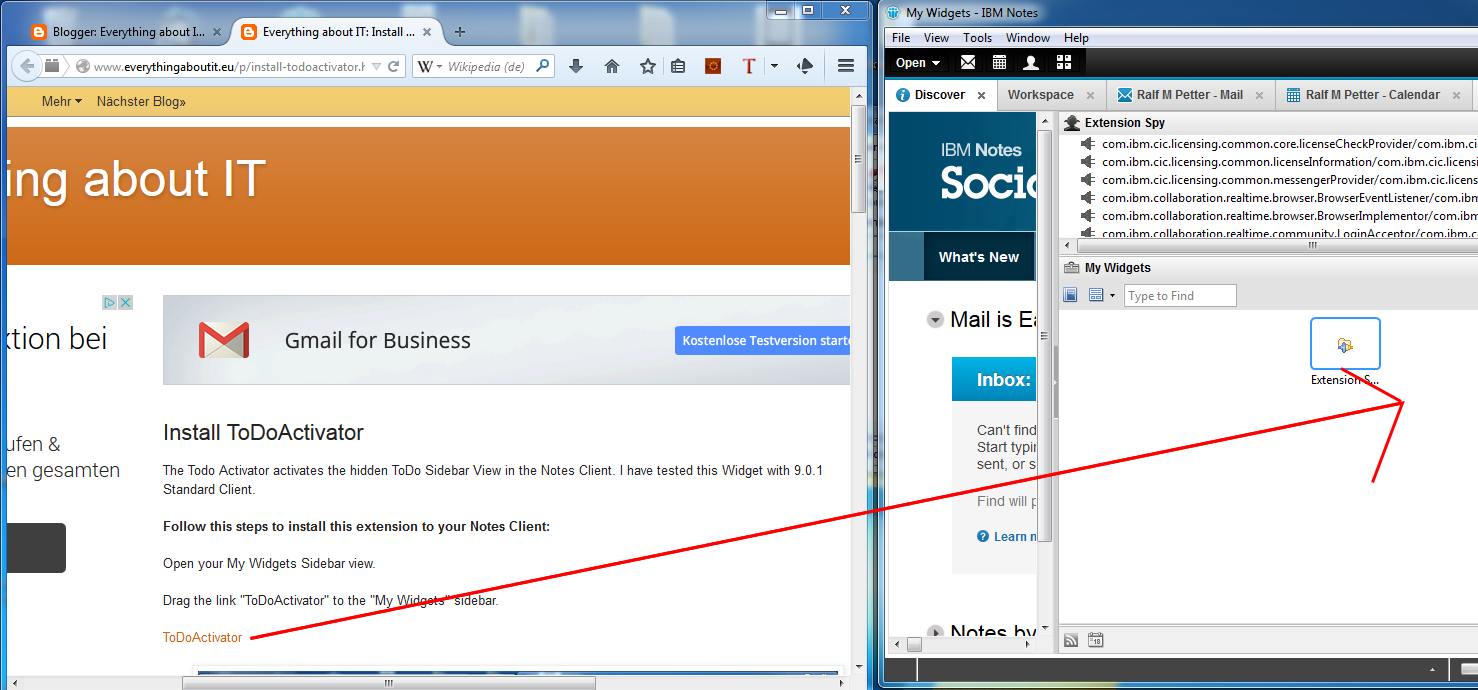Image resolution: width=1478 pixels, height=690 pixels.
Task: Click the Calendar icon in Notes toolbar
Action: pos(999,63)
